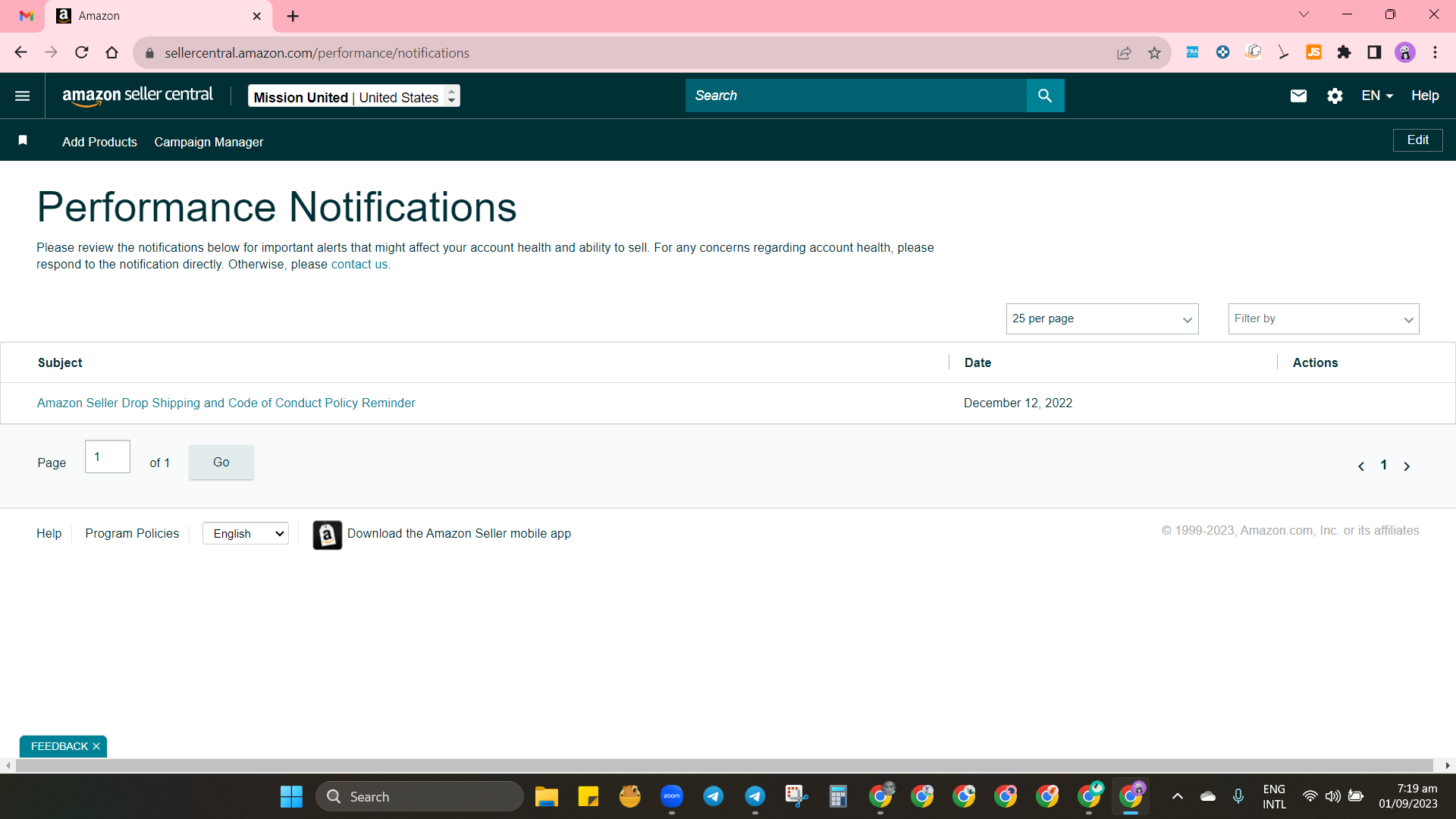The image size is (1456, 819).
Task: Open the English footer language selector
Action: tap(246, 533)
